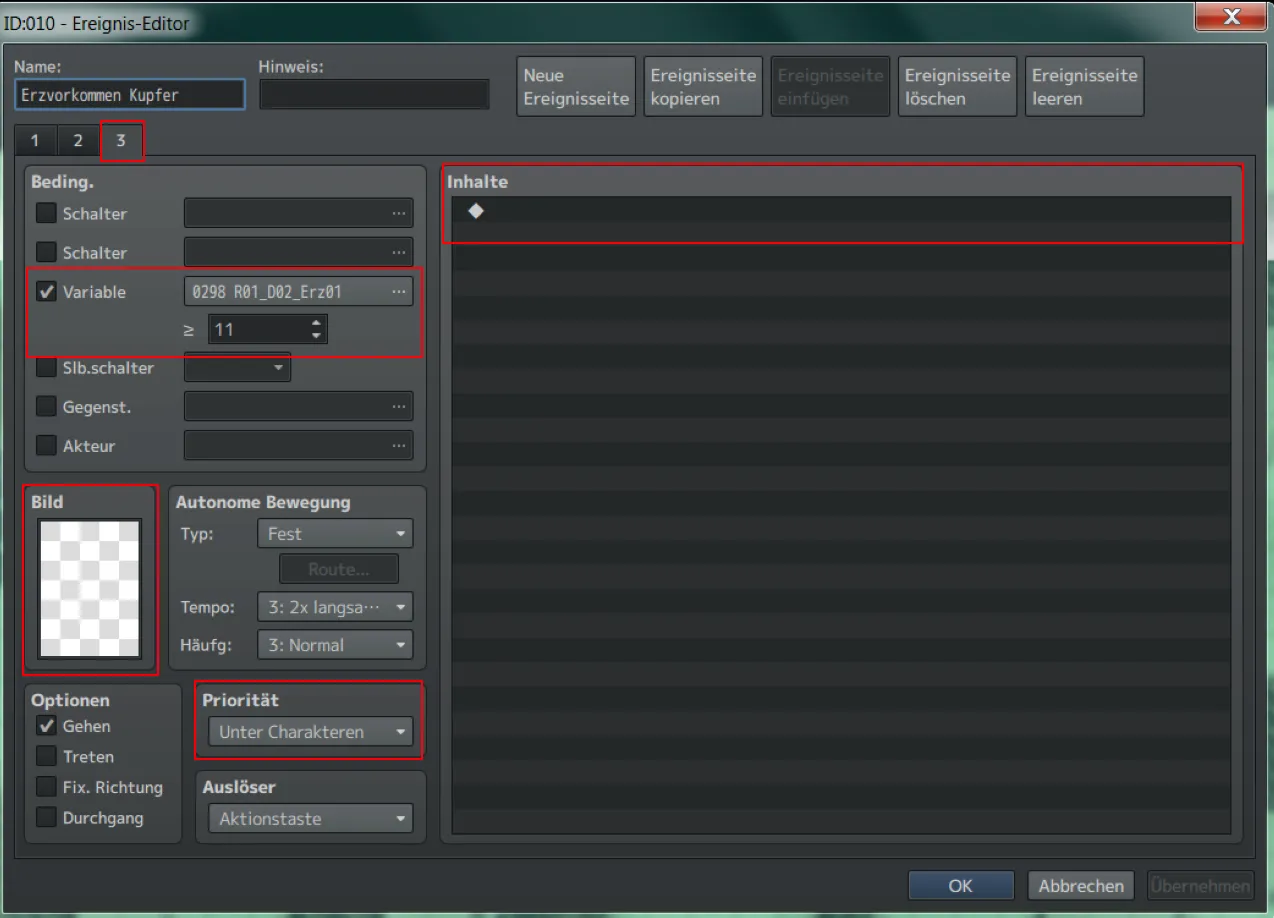The height and width of the screenshot is (918, 1274).
Task: Open the Typ dropdown showing Fest
Action: (335, 534)
